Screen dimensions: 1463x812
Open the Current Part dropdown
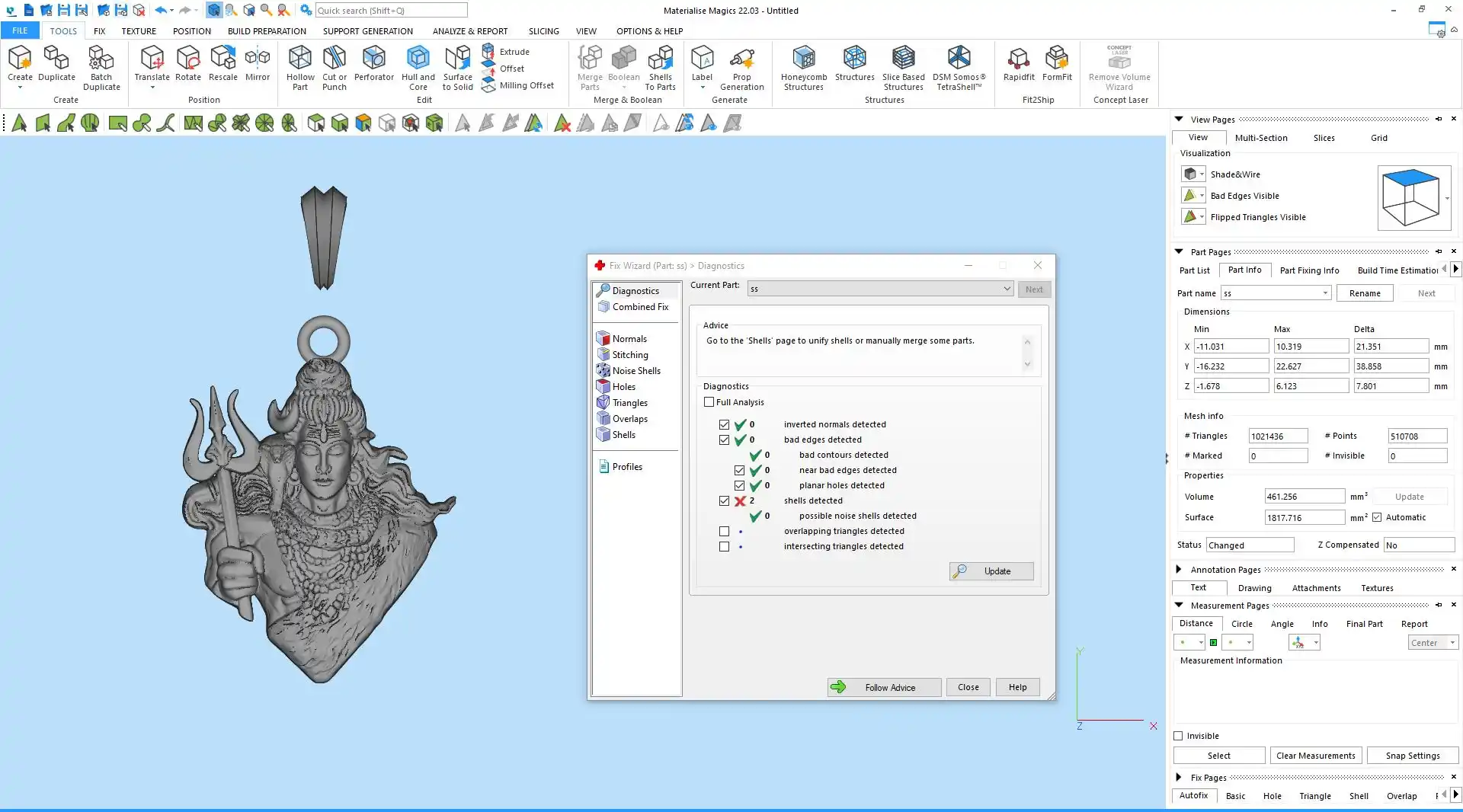point(1006,289)
